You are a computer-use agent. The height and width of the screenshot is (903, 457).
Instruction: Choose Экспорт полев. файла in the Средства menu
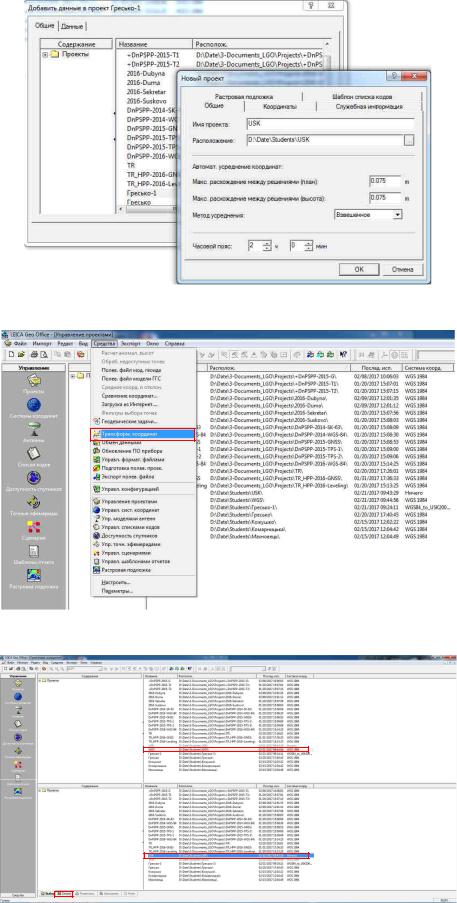point(144,477)
